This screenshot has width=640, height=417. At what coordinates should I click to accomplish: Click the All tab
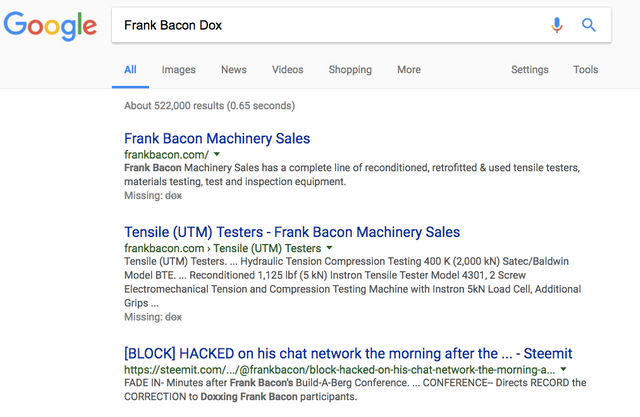click(130, 70)
